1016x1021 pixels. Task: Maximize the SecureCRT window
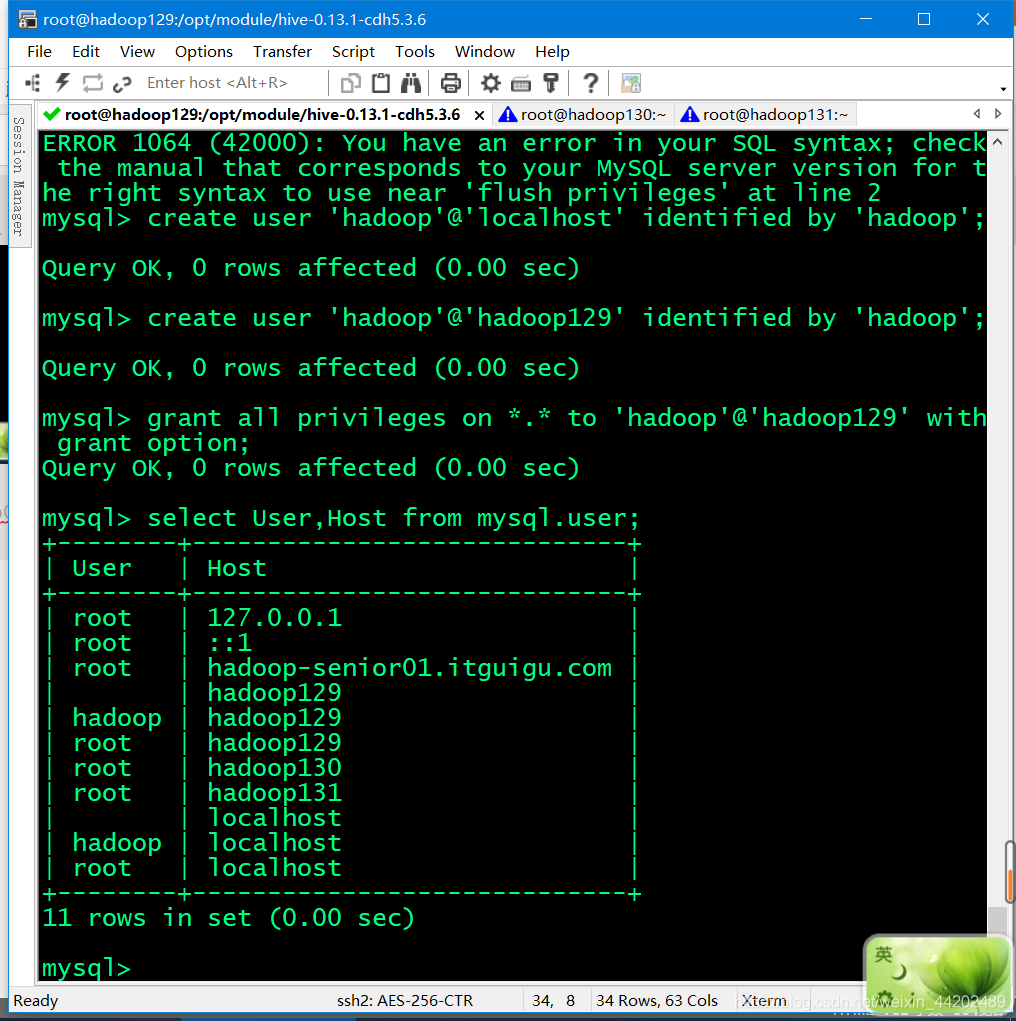click(924, 19)
